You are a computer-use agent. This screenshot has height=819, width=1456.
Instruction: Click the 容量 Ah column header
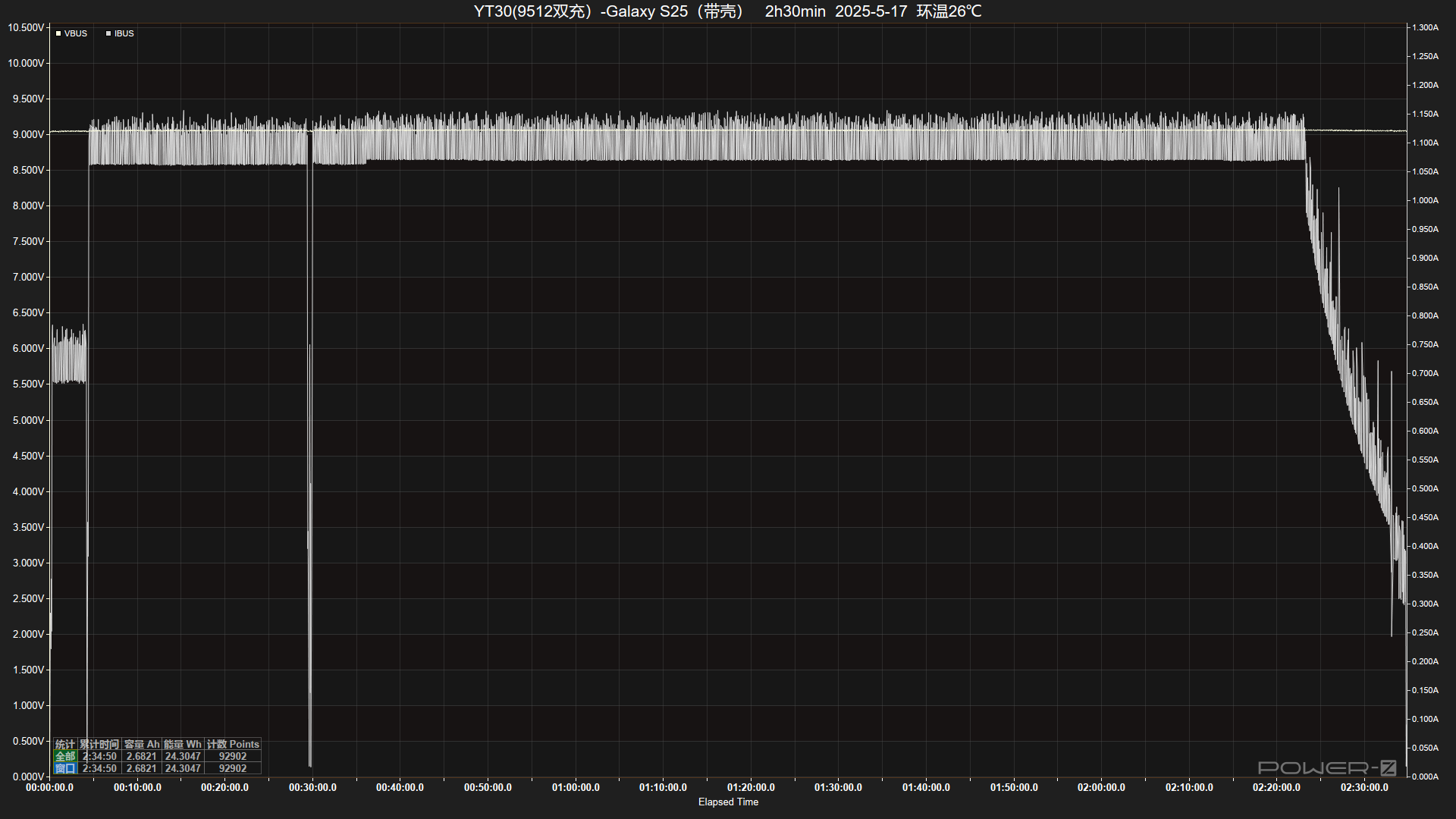pyautogui.click(x=142, y=744)
